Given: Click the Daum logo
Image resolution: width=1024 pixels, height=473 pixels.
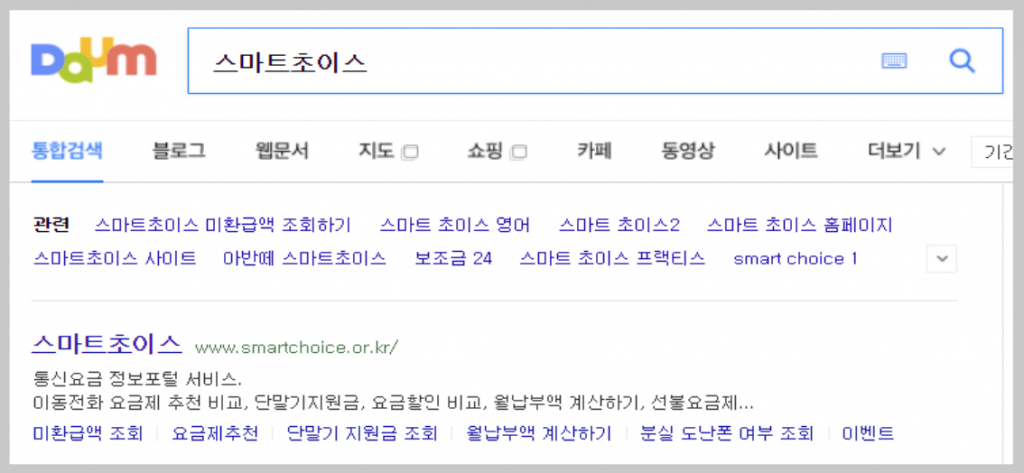Looking at the screenshot, I should click(93, 61).
